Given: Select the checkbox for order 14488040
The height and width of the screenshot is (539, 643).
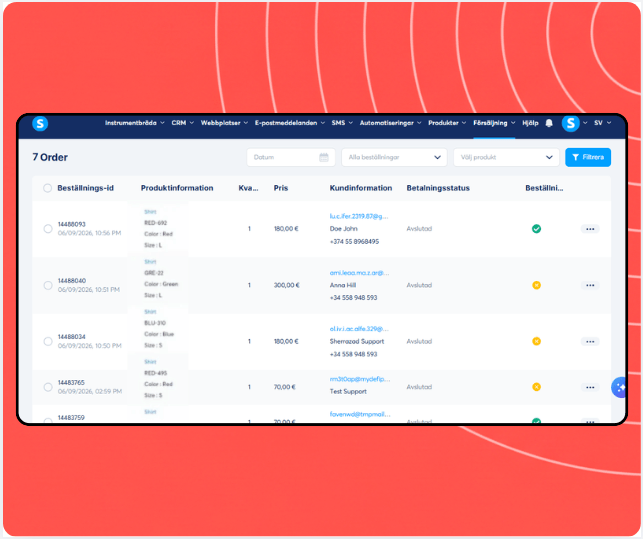Looking at the screenshot, I should (x=48, y=285).
